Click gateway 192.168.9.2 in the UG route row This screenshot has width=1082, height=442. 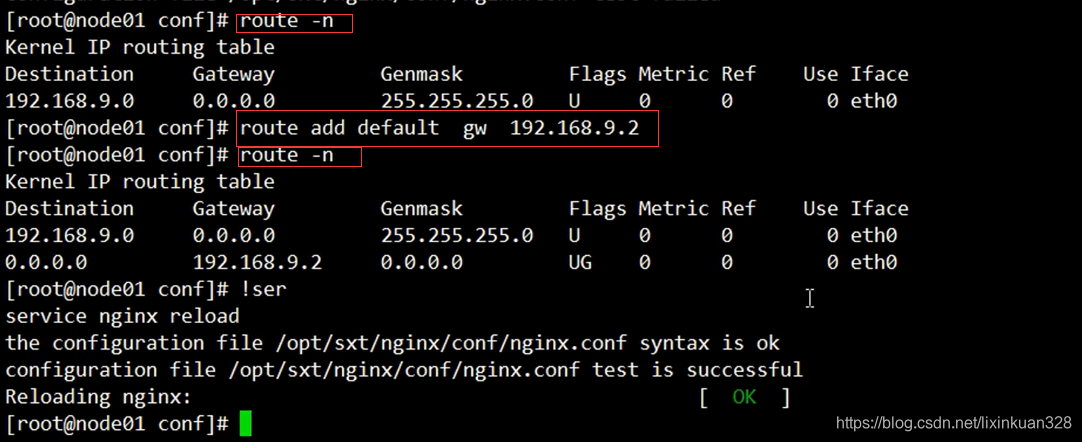pyautogui.click(x=257, y=263)
